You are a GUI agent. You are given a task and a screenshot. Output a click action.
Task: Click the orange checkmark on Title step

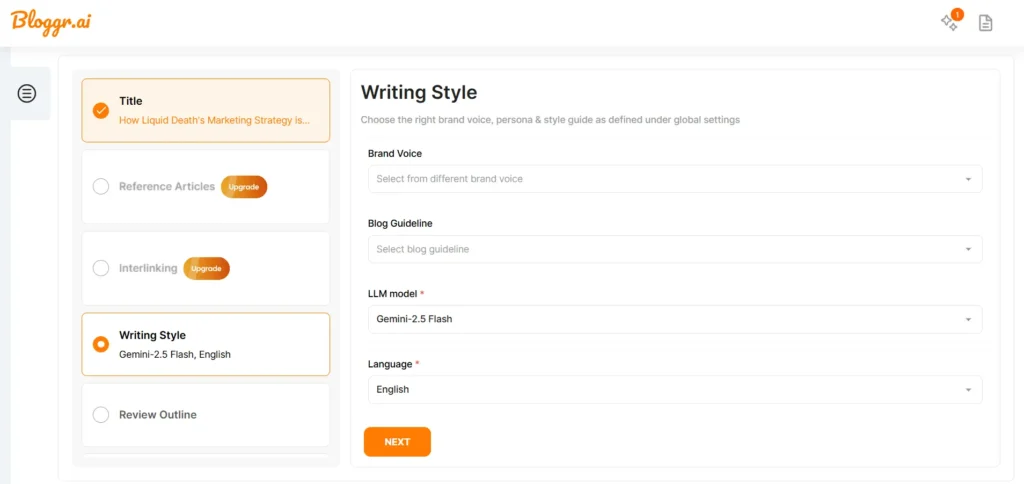[101, 110]
